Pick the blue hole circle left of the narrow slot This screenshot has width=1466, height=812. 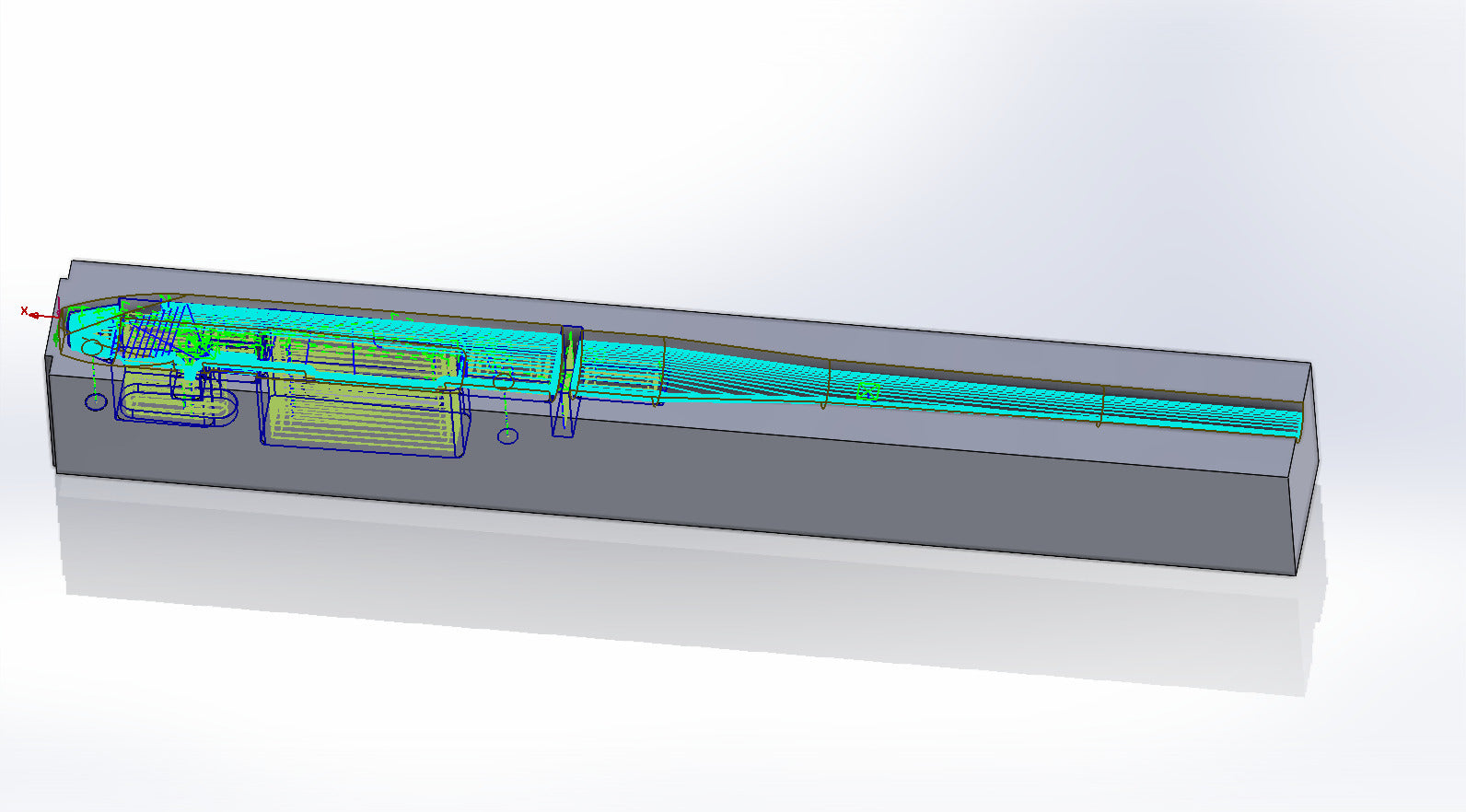tap(507, 435)
